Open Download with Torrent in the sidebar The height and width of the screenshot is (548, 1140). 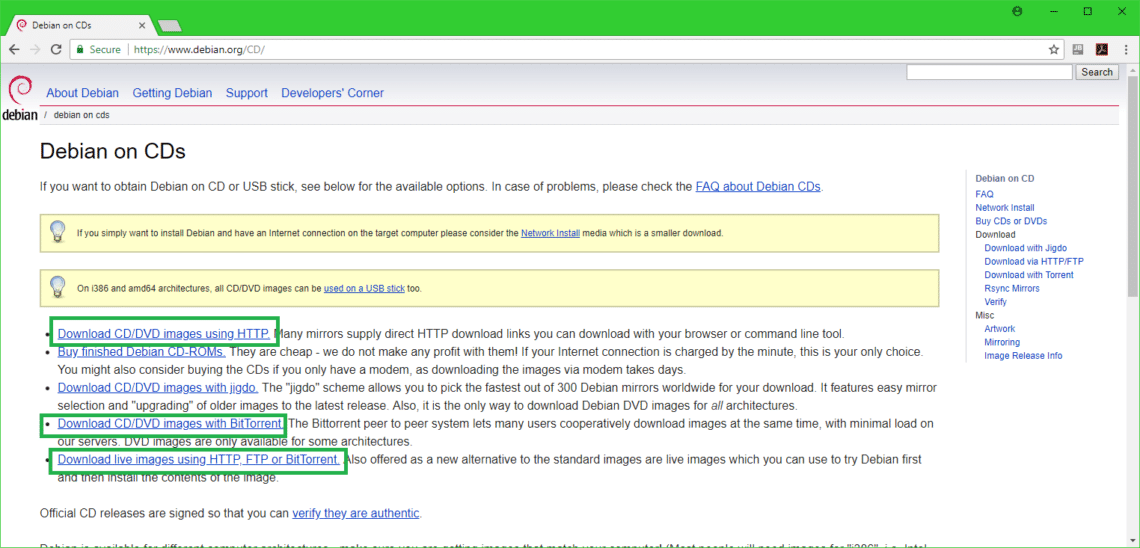point(1029,275)
